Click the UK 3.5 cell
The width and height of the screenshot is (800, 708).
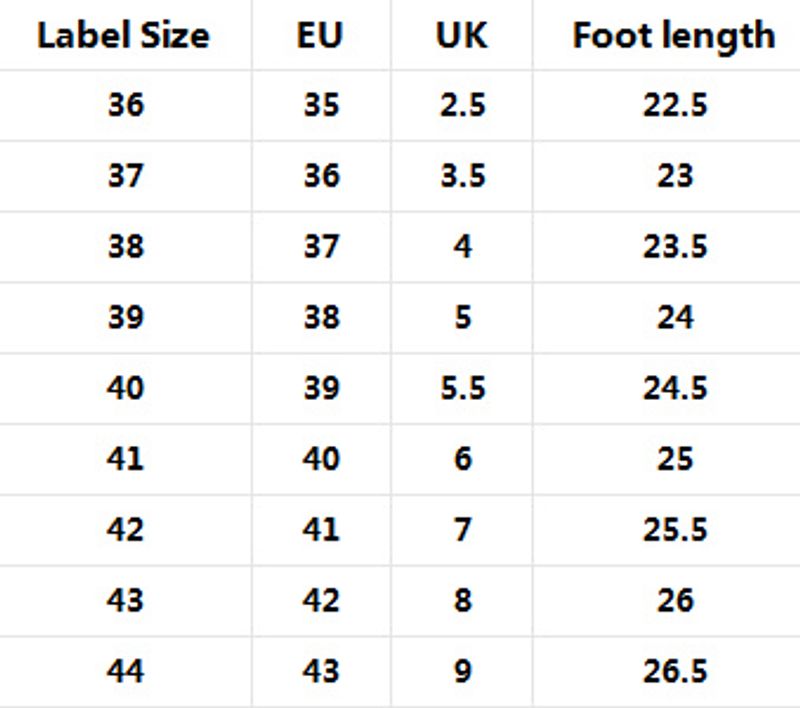[x=462, y=176]
